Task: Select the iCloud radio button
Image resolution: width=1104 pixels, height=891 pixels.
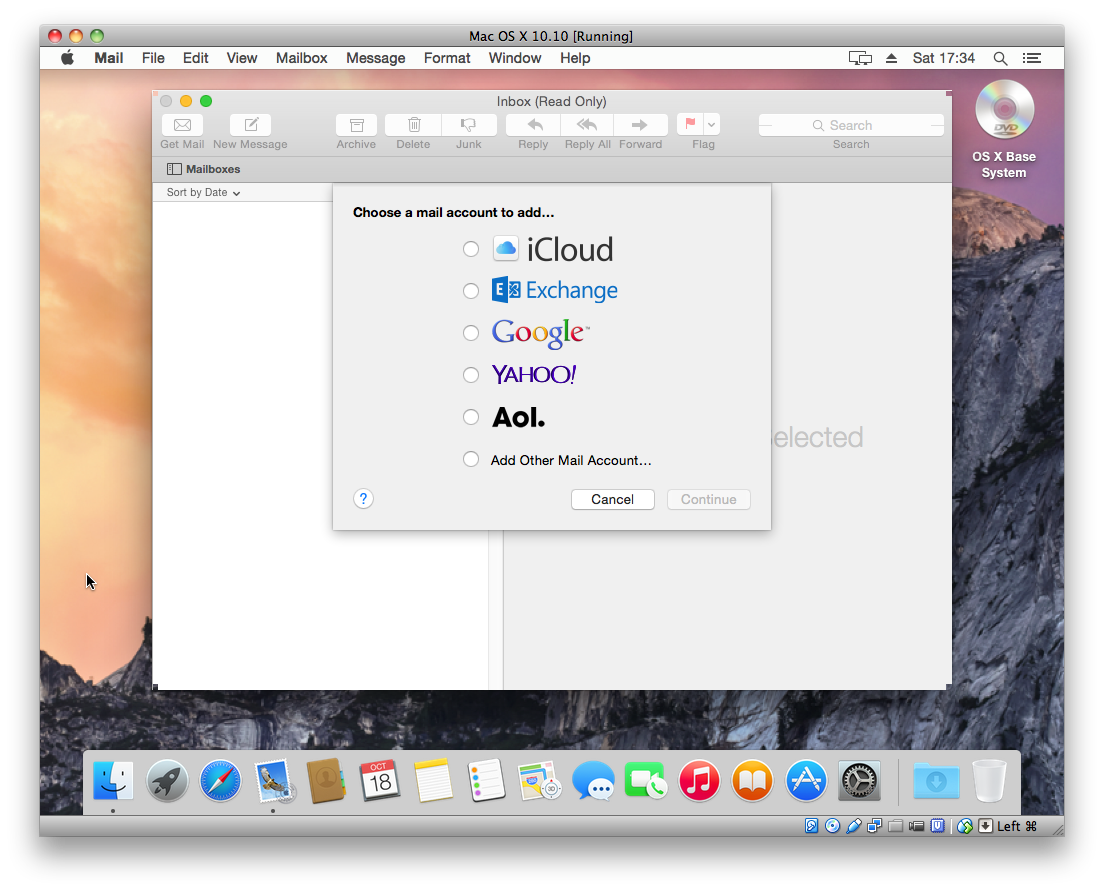Action: 471,249
